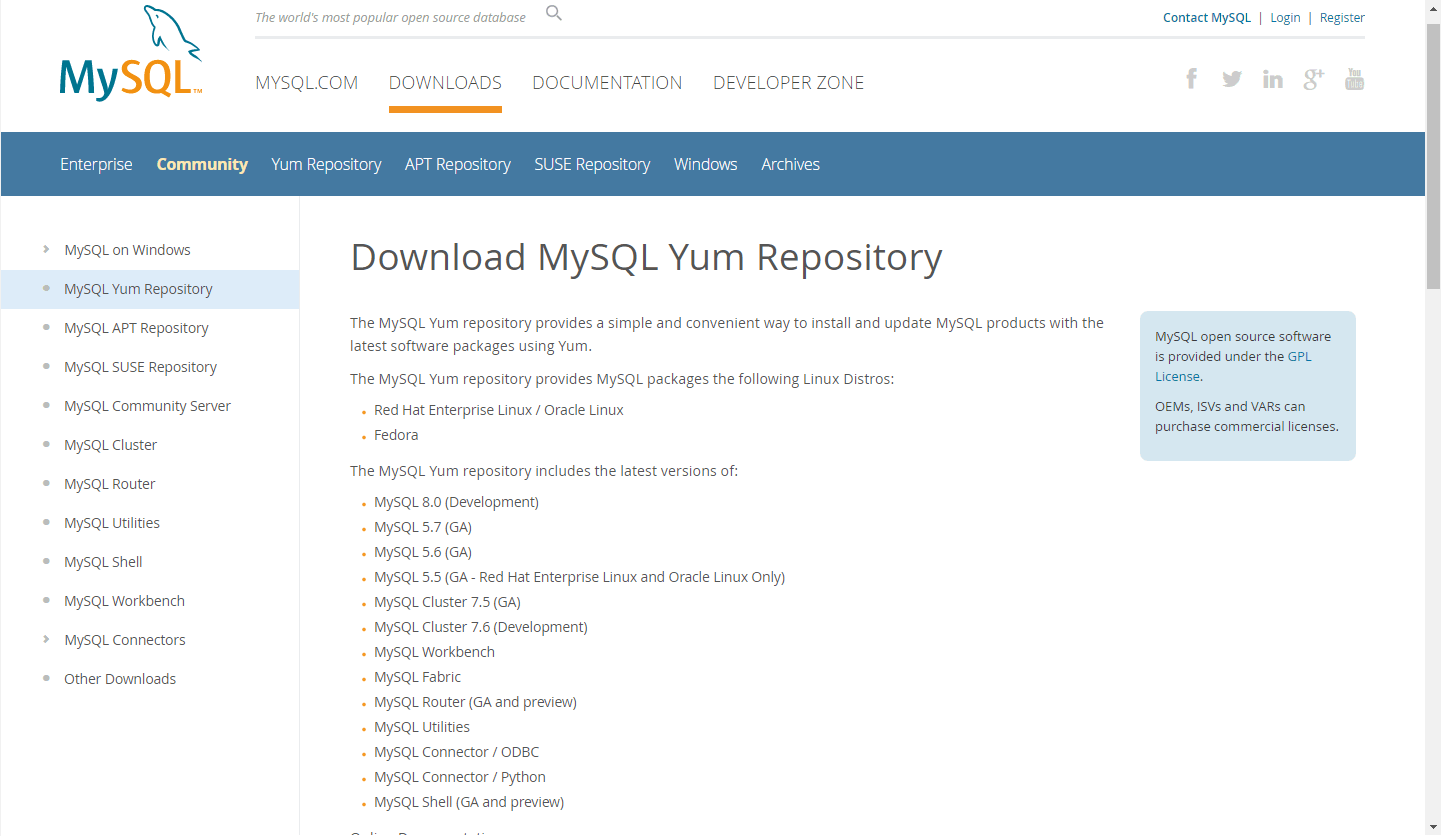The width and height of the screenshot is (1441, 836).
Task: Expand the MySQL Connectors arrow
Action: (46, 639)
